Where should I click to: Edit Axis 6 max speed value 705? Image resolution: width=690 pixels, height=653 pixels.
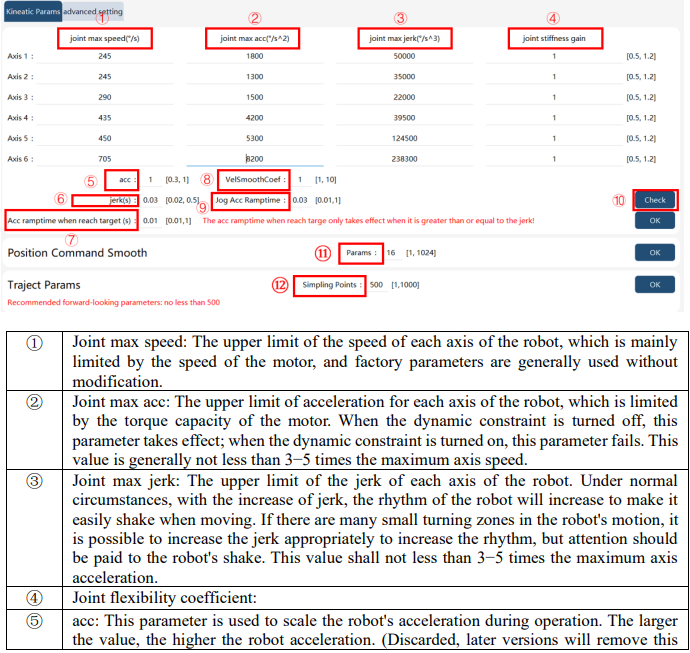[105, 159]
